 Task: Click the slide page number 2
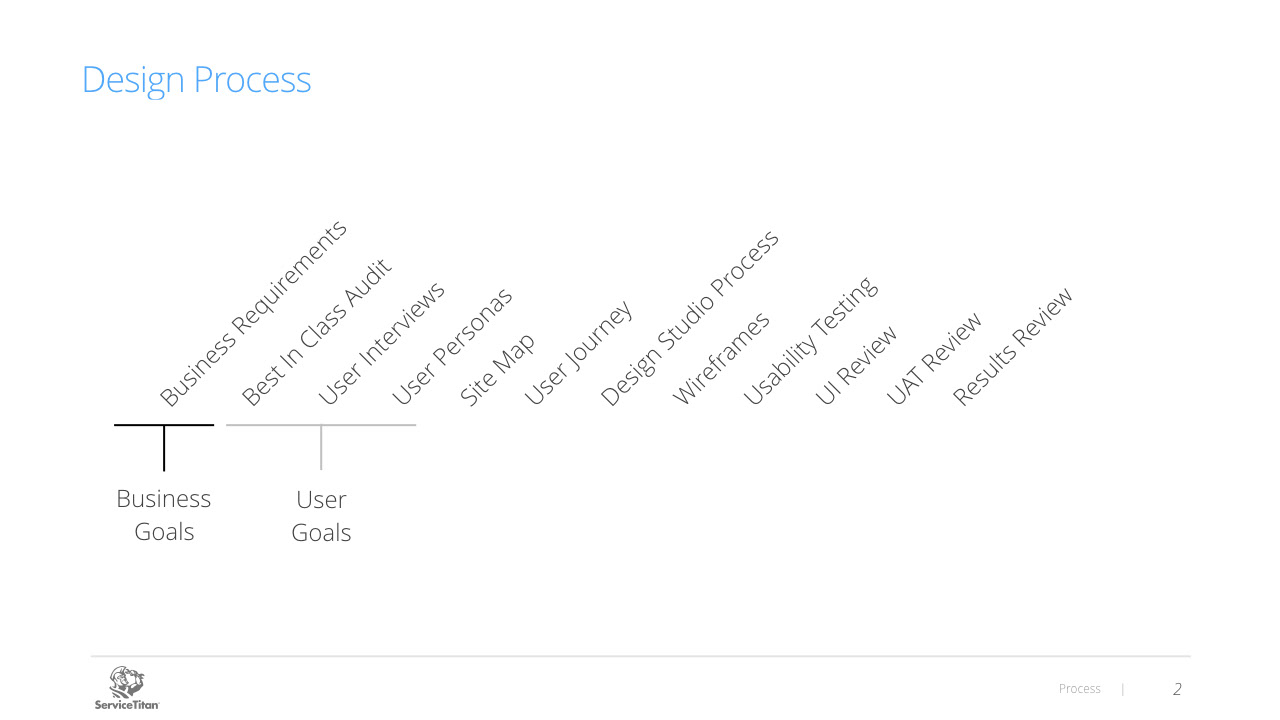pyautogui.click(x=1177, y=689)
